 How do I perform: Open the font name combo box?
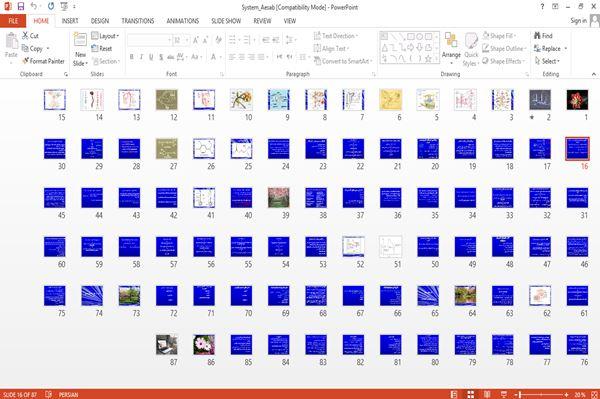[x=149, y=40]
